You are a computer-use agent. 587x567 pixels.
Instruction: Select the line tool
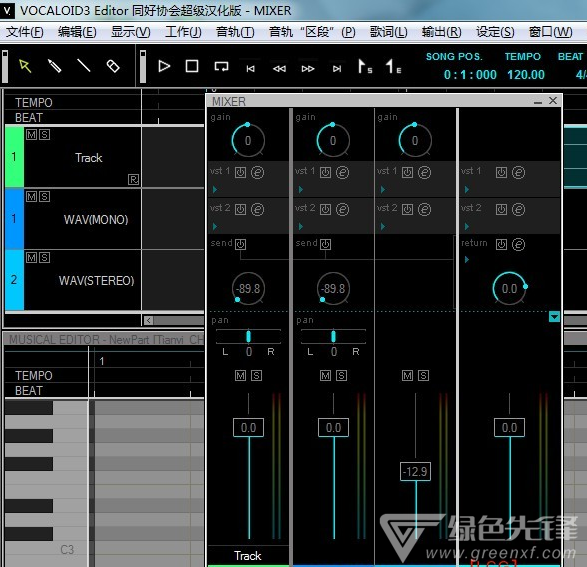tap(83, 66)
